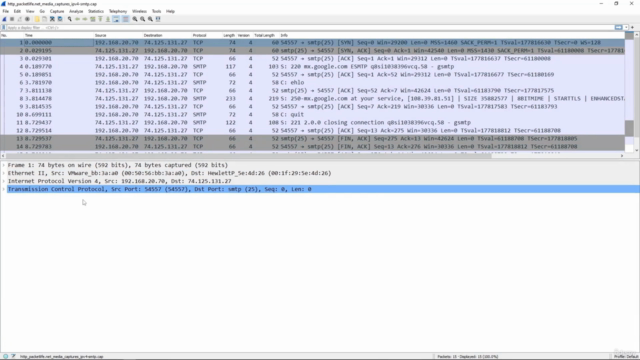Sort packets by the Info column header
Viewport: 640px width, 360px height.
(451, 36)
